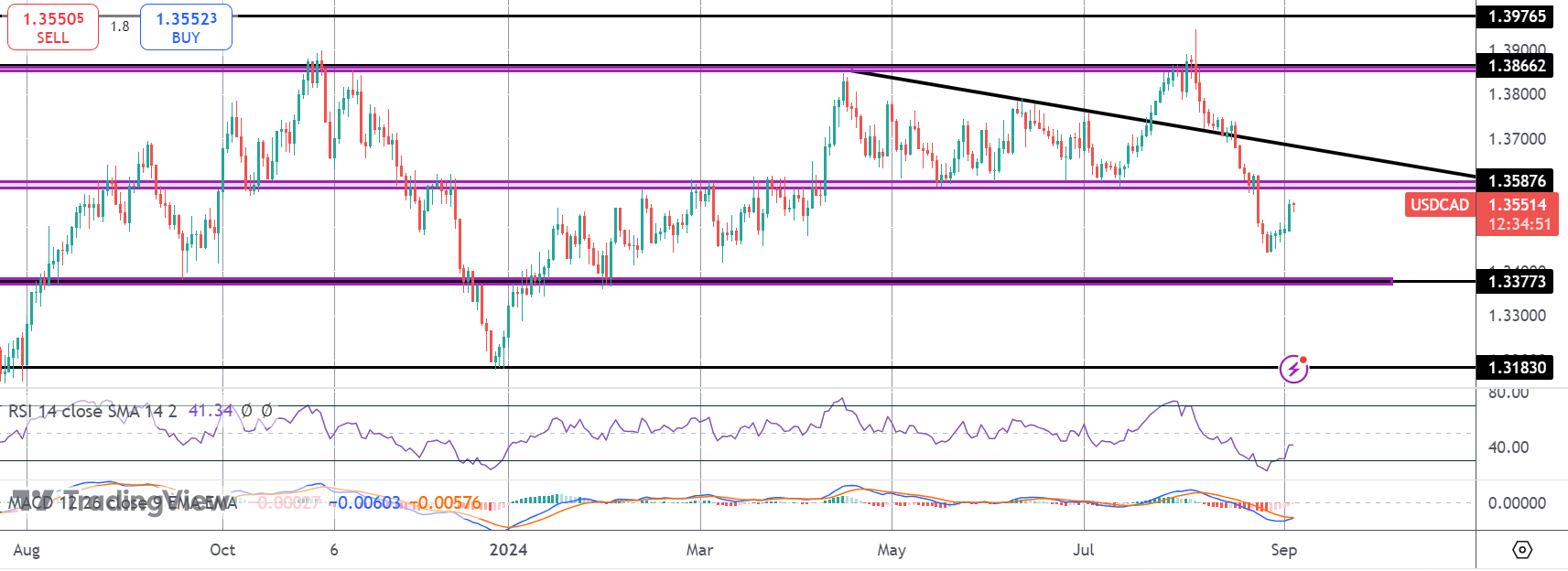Click the RSI indicator legend title
Screen dimensions: 1568x571
pos(92,412)
